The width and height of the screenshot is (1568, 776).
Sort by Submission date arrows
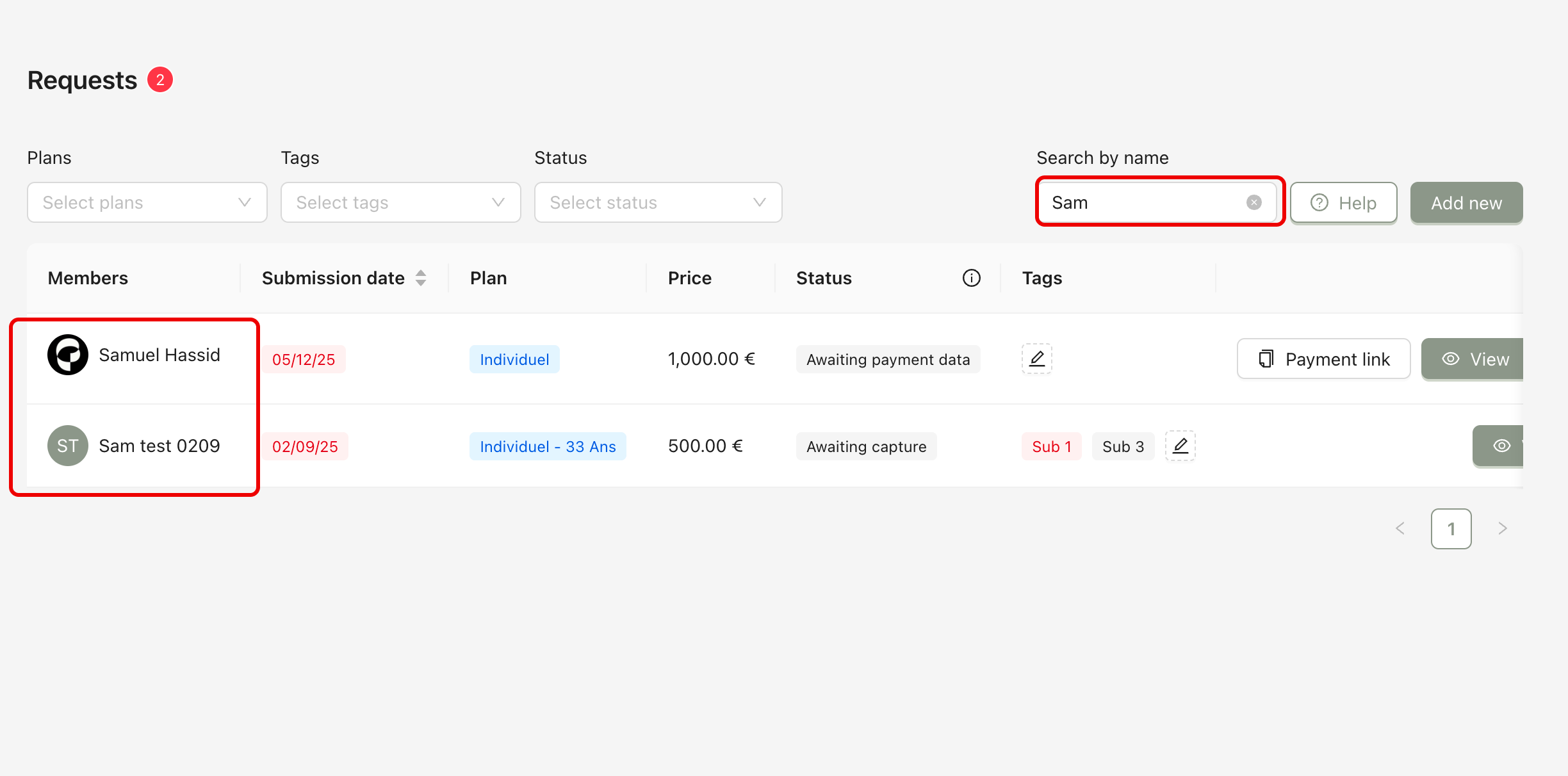point(421,278)
